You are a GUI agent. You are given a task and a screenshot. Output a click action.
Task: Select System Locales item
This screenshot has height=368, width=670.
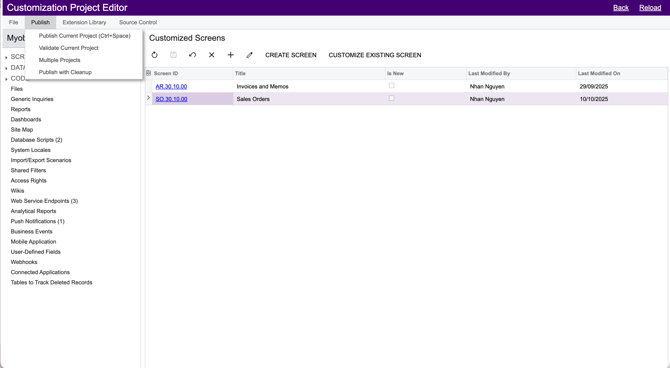click(x=30, y=150)
